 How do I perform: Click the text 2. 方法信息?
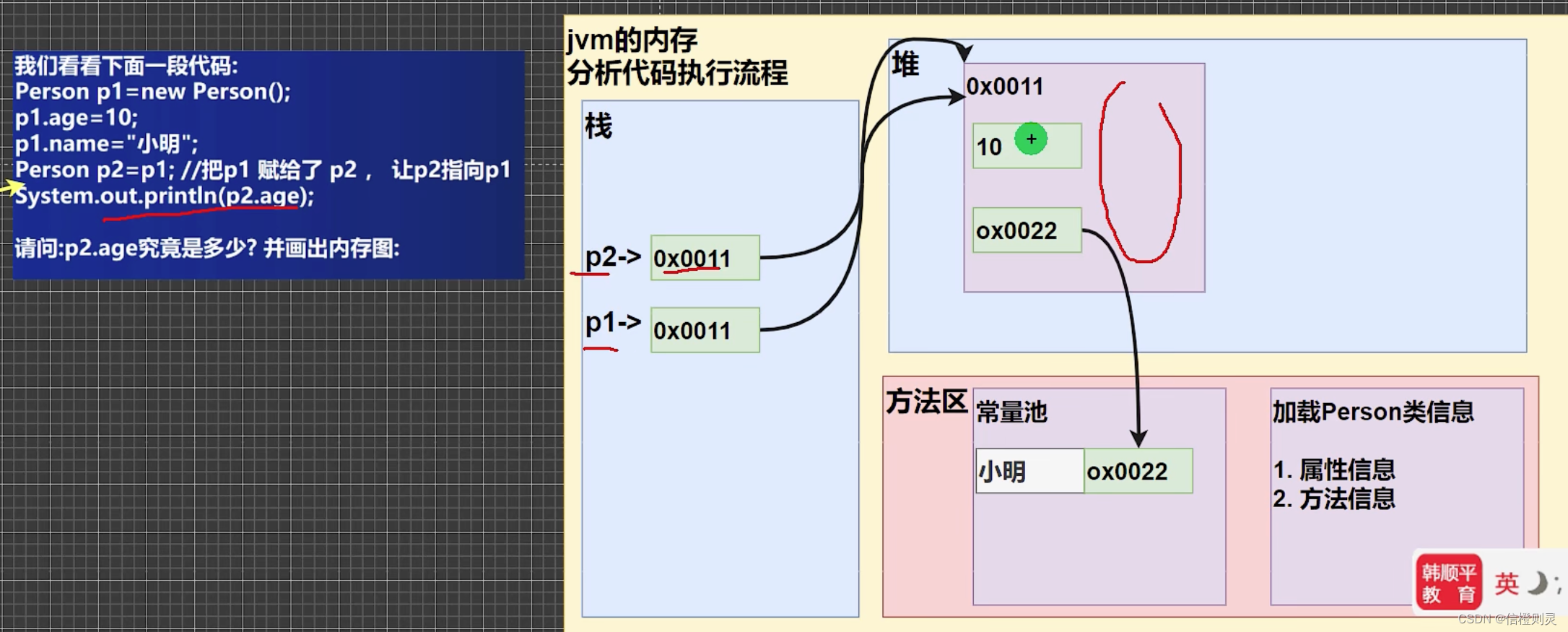1334,498
